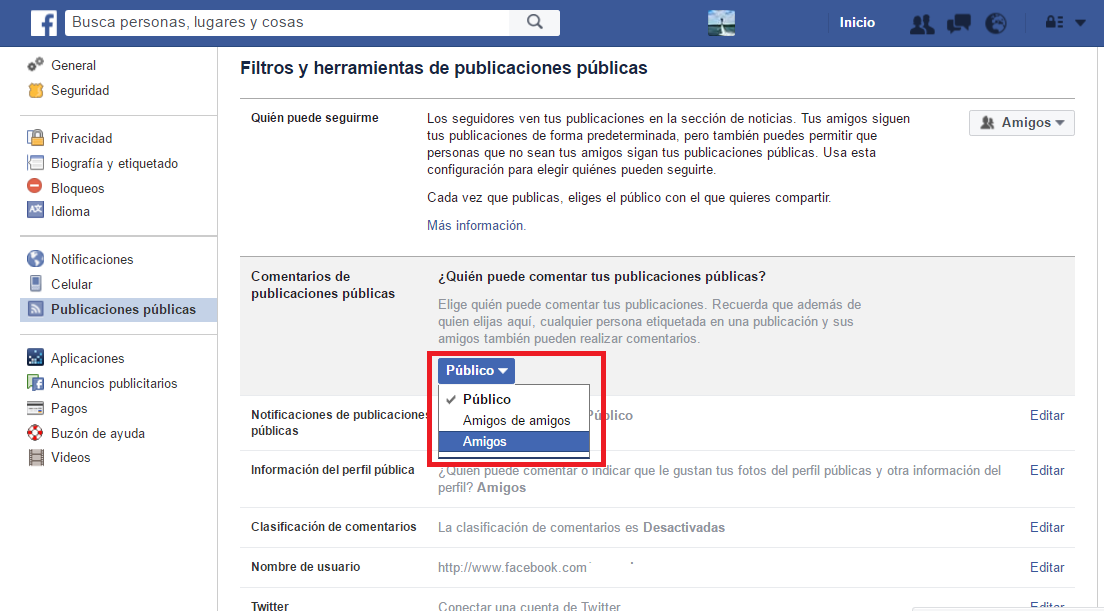1104x611 pixels.
Task: Click the Aplicaciones icon in sidebar
Action: [x=35, y=357]
